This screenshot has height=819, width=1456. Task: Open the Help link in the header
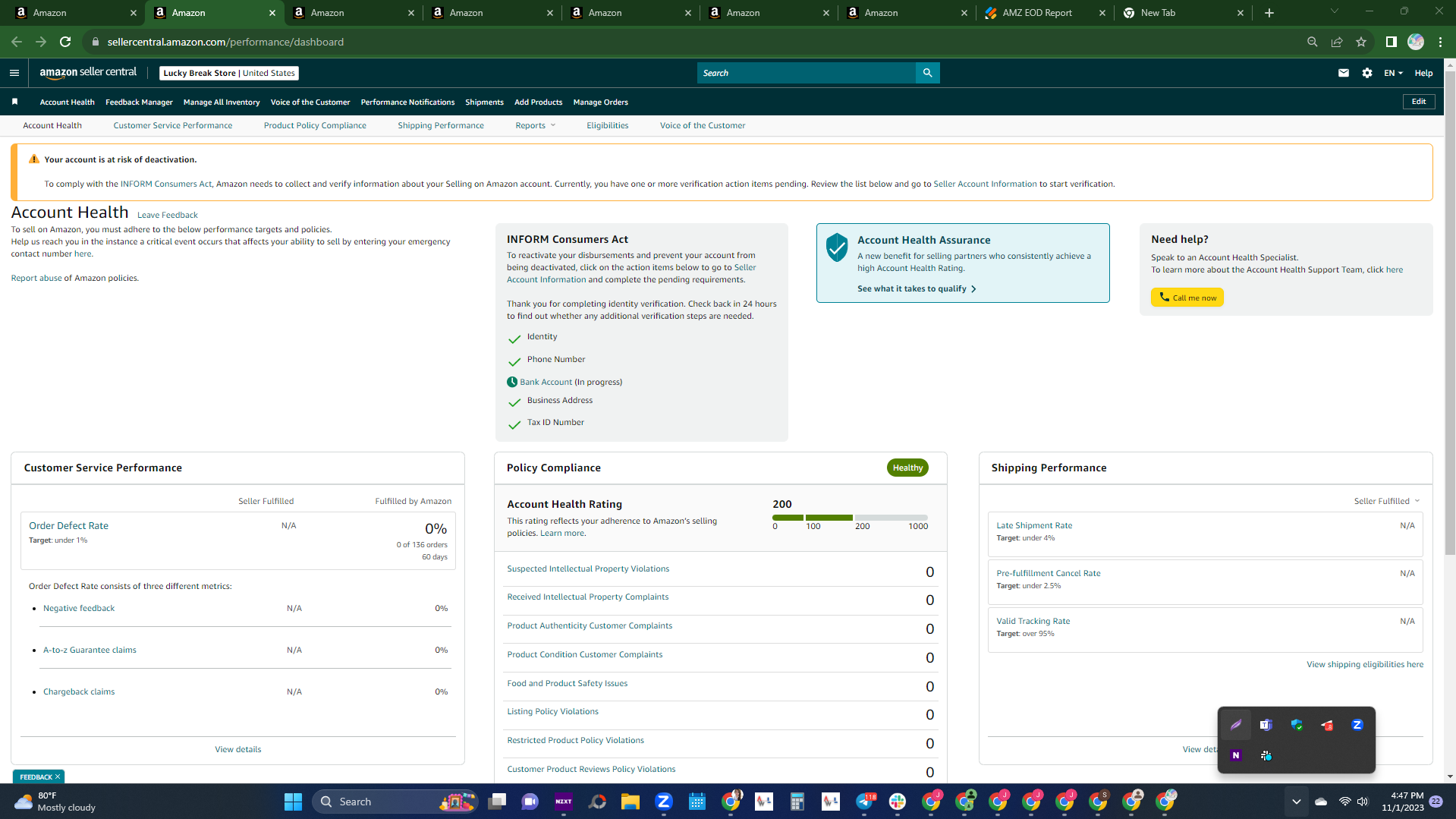click(1423, 73)
